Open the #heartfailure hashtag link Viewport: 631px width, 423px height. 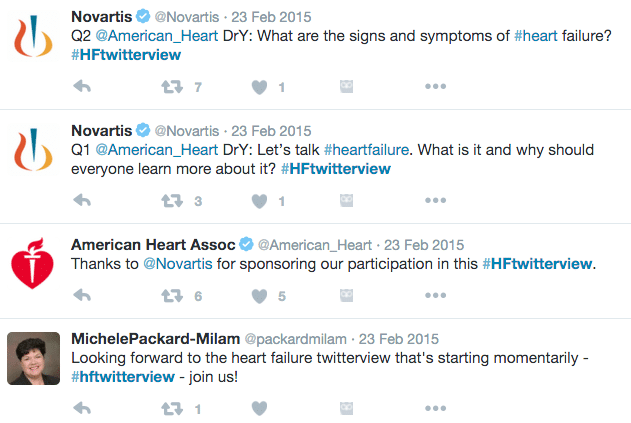pos(366,150)
